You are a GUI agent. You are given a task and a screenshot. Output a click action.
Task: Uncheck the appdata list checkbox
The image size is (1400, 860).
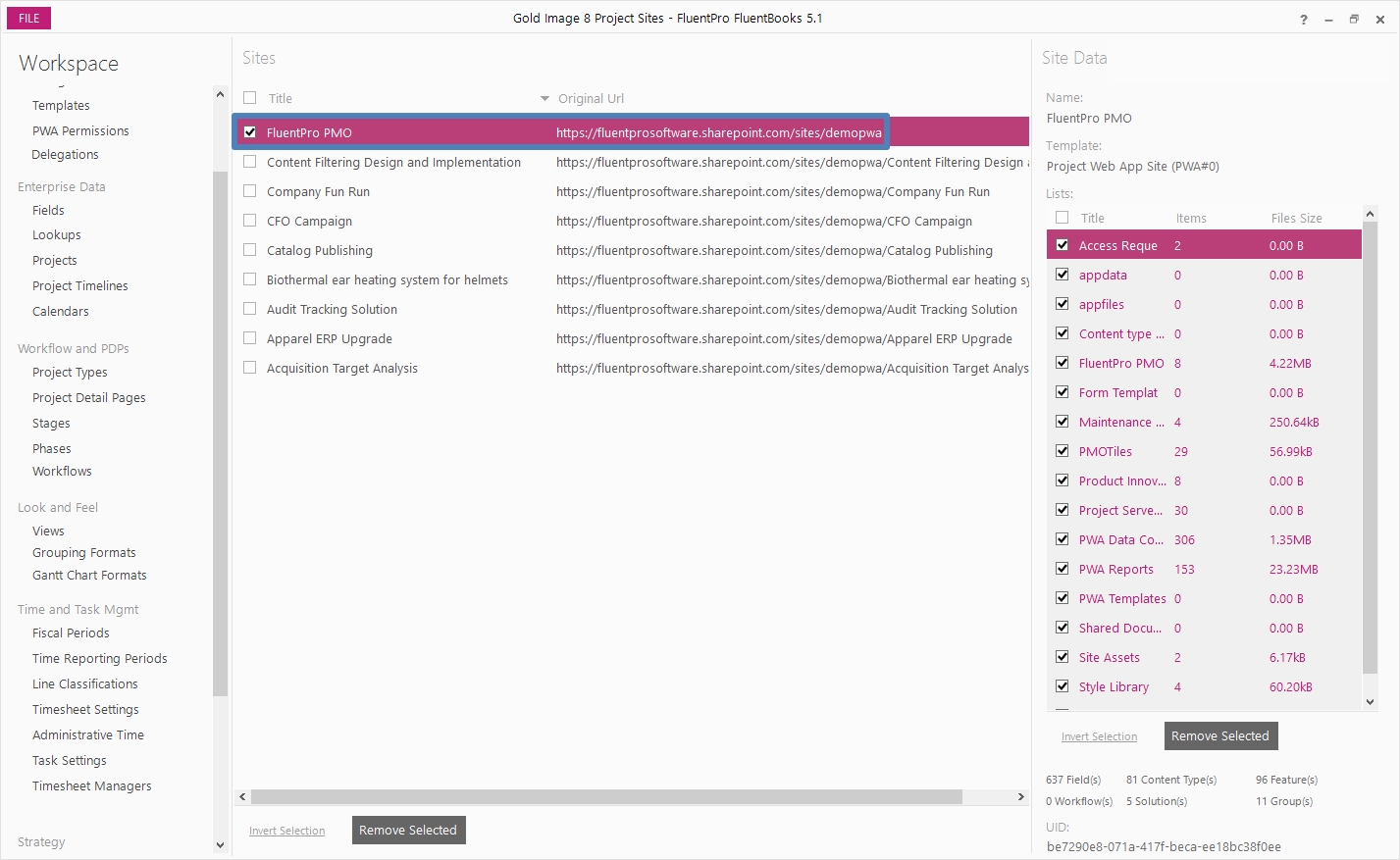1063,275
